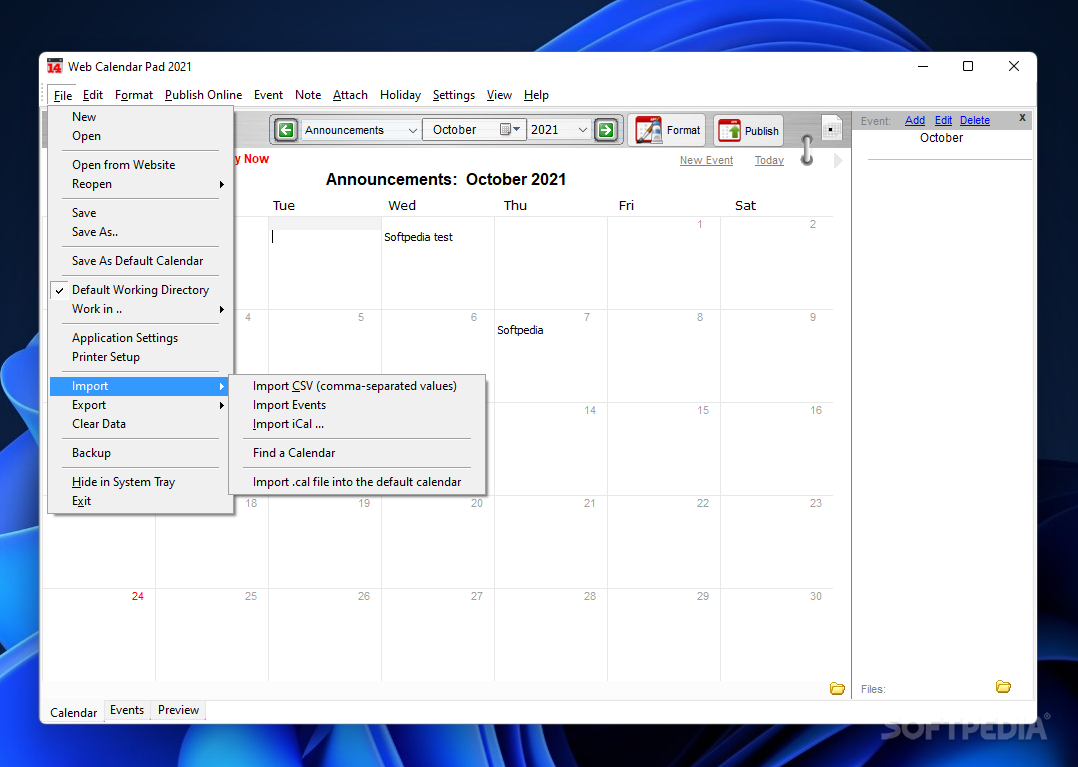The height and width of the screenshot is (767, 1078).
Task: Click the Web Calendar Pad app icon
Action: (54, 67)
